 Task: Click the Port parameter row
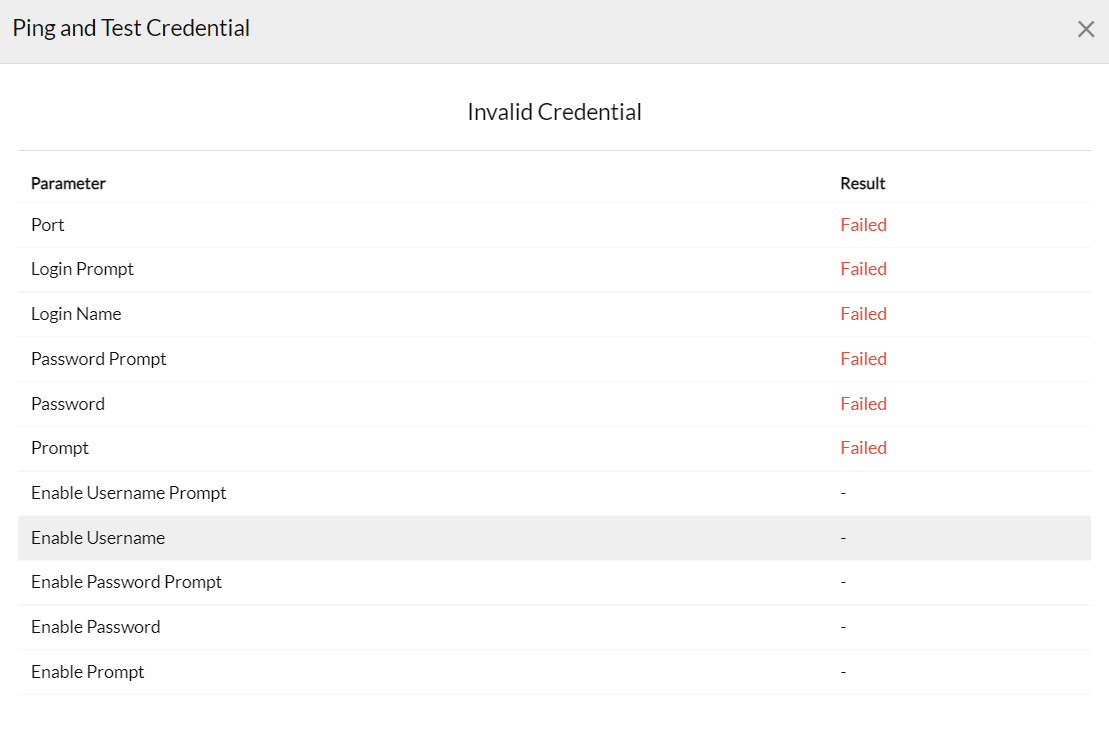pyautogui.click(x=48, y=225)
